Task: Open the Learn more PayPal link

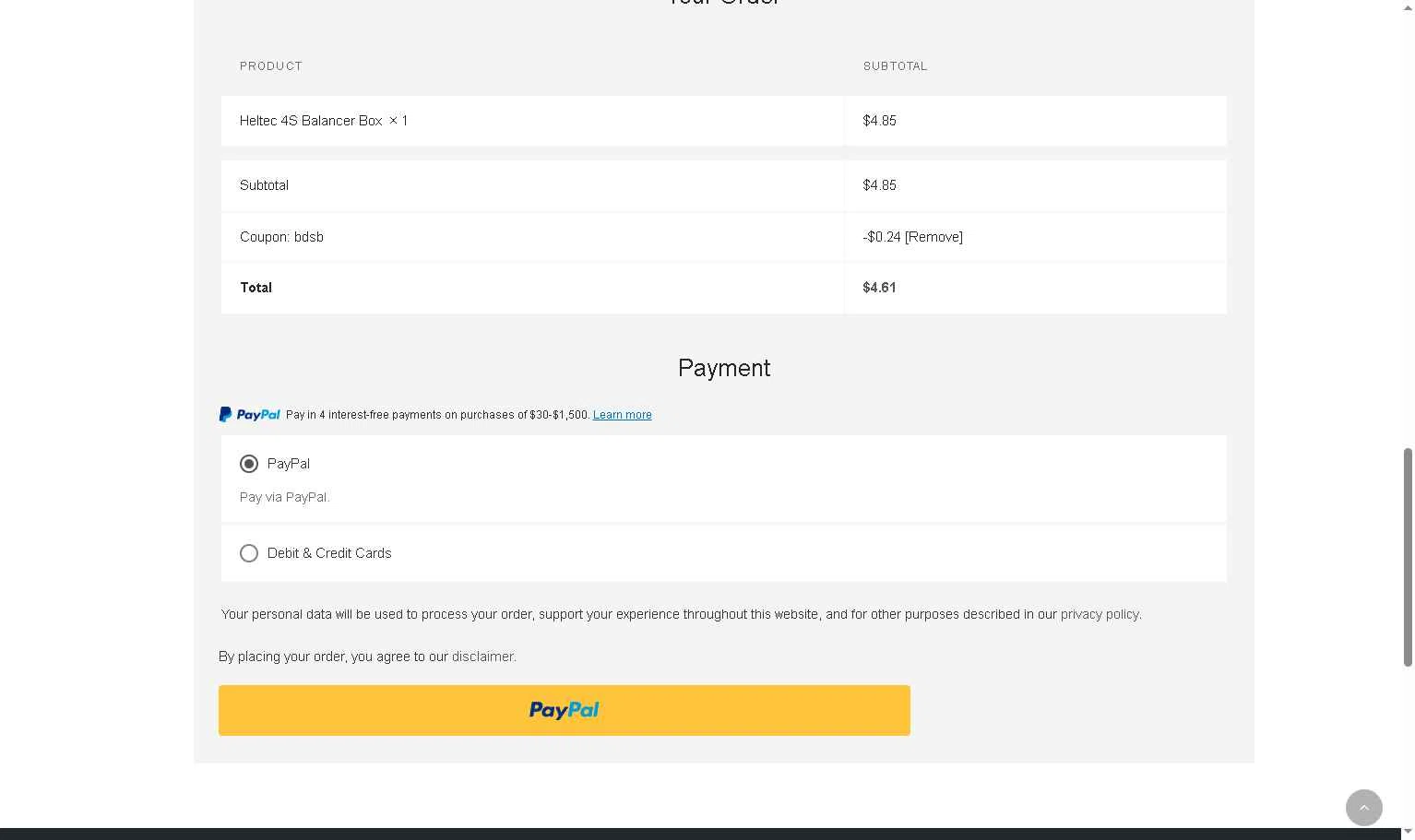Action: coord(622,415)
